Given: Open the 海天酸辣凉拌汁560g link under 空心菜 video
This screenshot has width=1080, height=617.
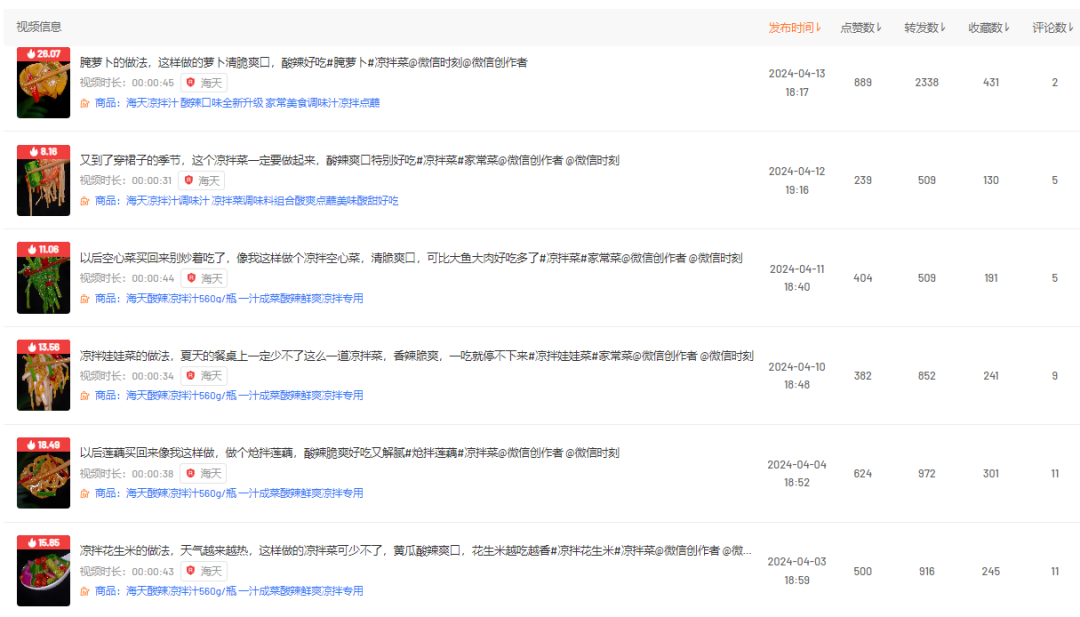Looking at the screenshot, I should coord(244,298).
